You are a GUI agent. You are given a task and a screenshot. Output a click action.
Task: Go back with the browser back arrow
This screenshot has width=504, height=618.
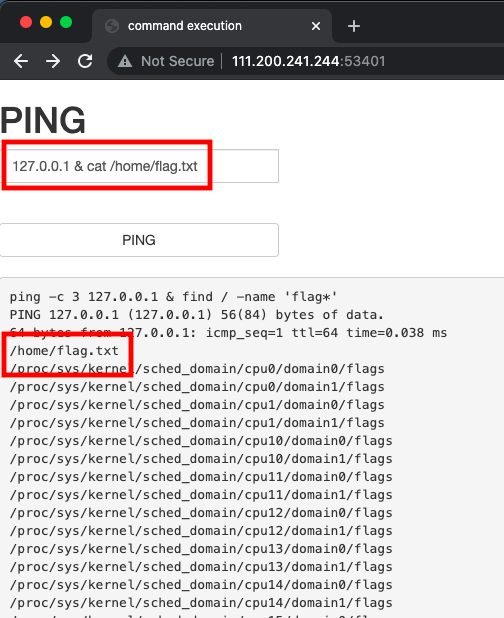[x=21, y=61]
